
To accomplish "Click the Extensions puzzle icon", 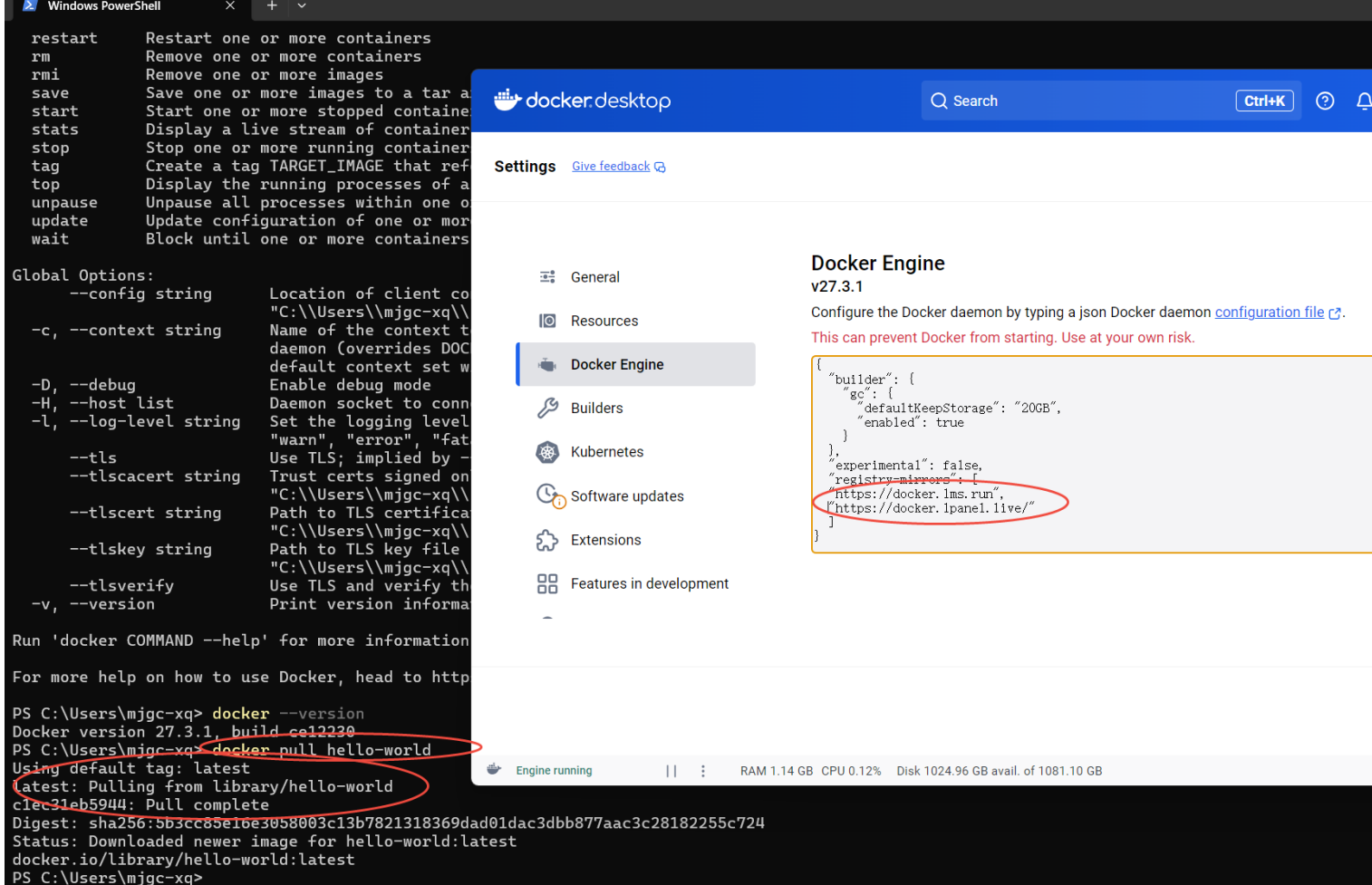I will tap(547, 540).
